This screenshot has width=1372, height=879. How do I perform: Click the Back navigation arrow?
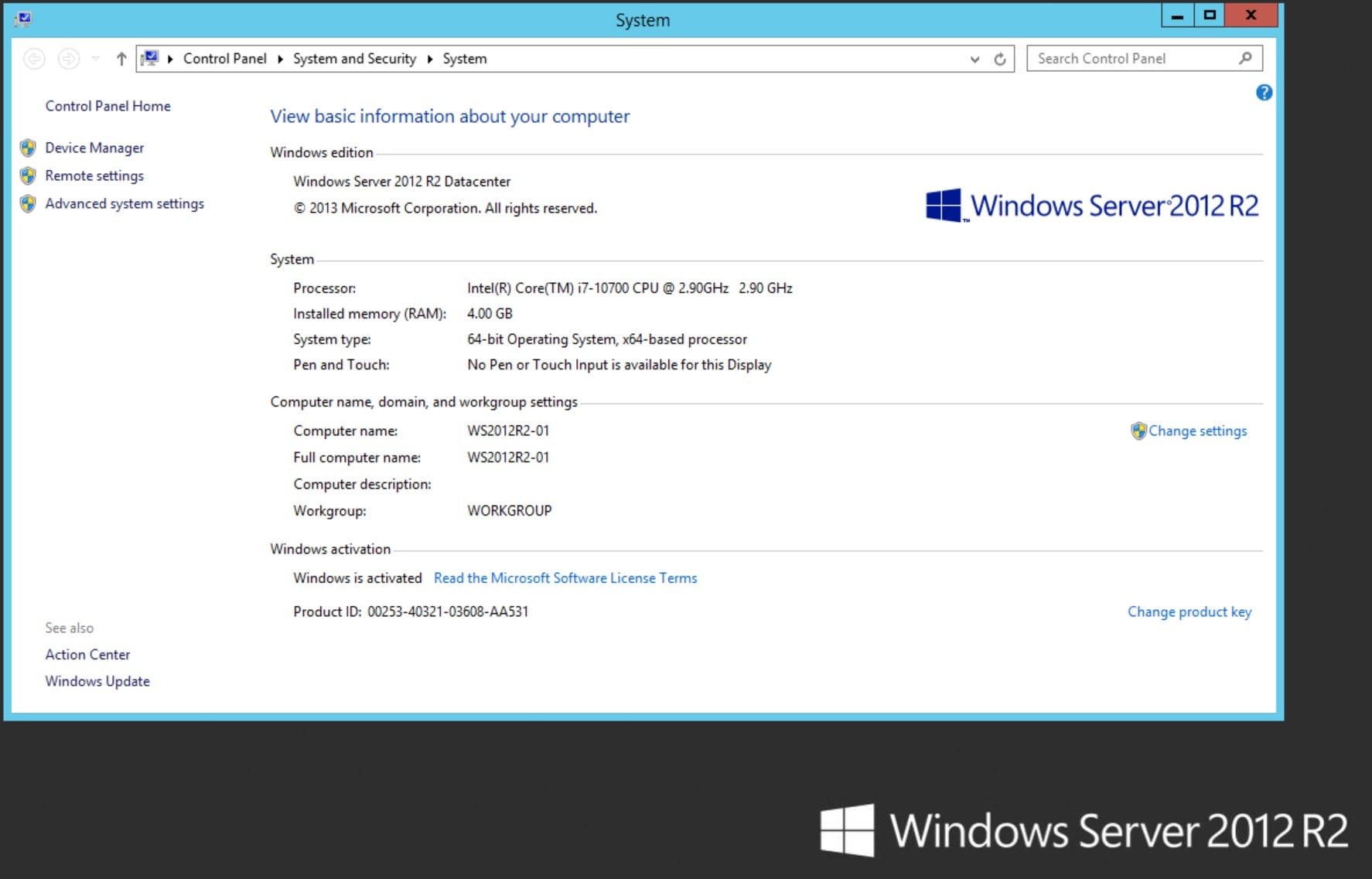[x=34, y=59]
